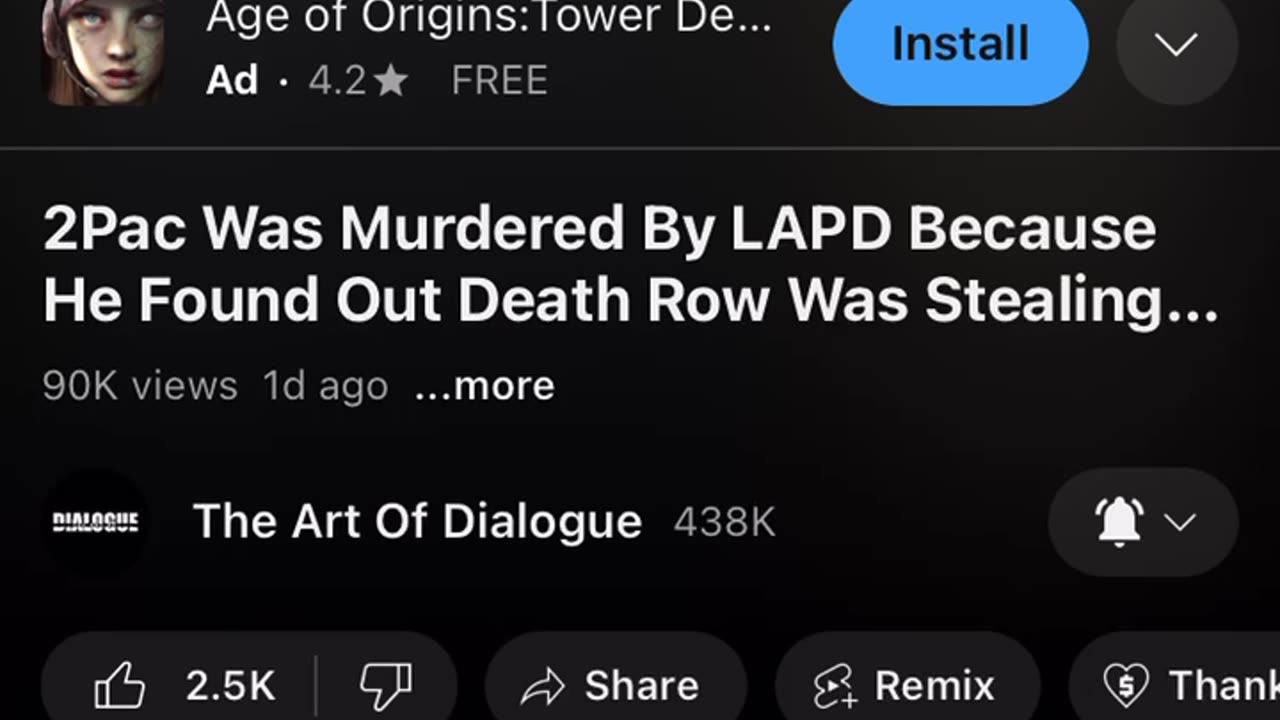Viewport: 1280px width, 720px height.
Task: Tap the Share arrow icon
Action: (543, 686)
